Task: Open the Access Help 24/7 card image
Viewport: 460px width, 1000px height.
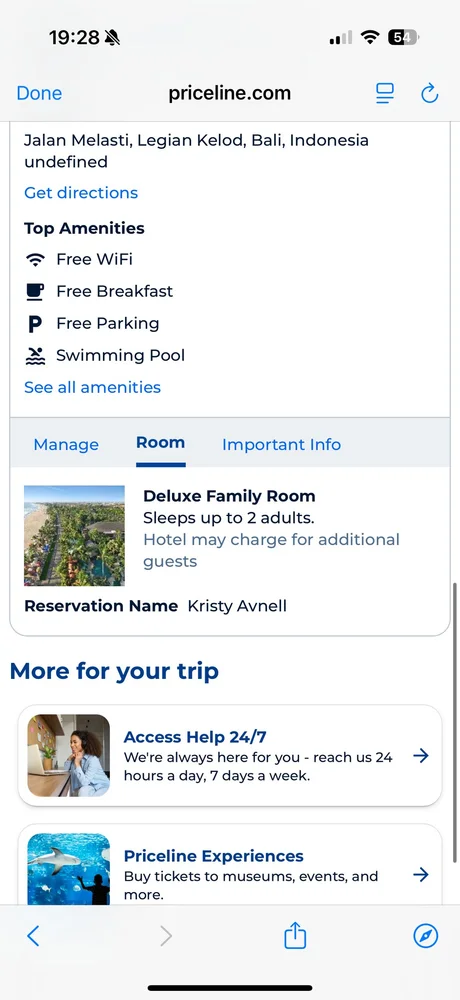Action: pos(69,755)
